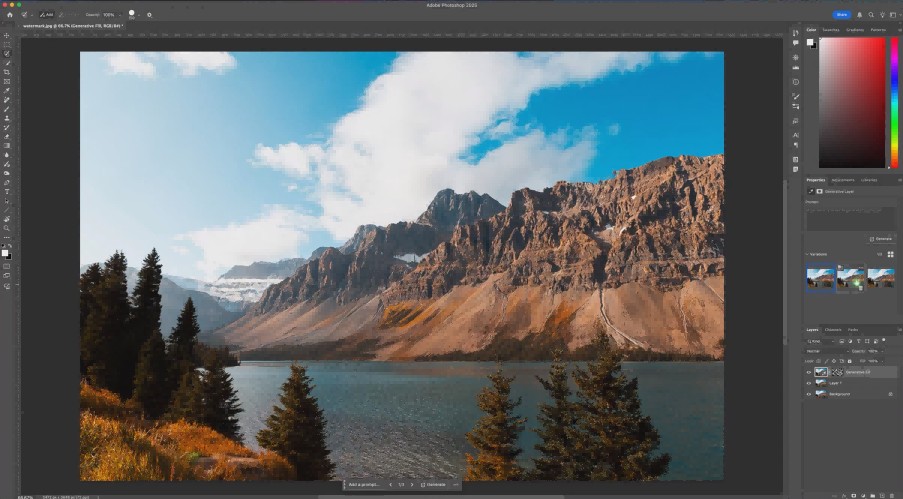Click Generate in contextual task bar
The image size is (903, 499).
[433, 485]
